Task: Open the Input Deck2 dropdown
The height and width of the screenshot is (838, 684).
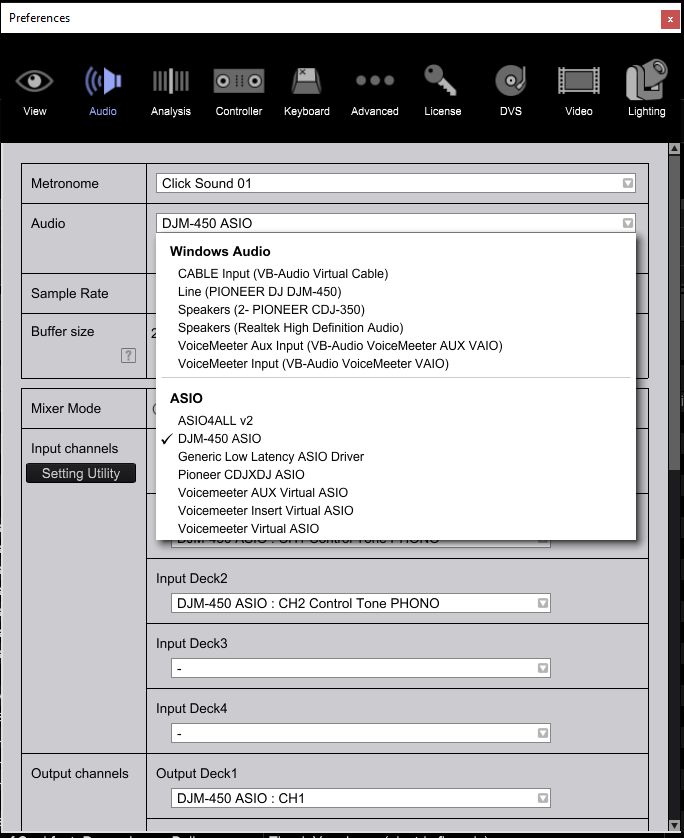Action: [x=361, y=603]
